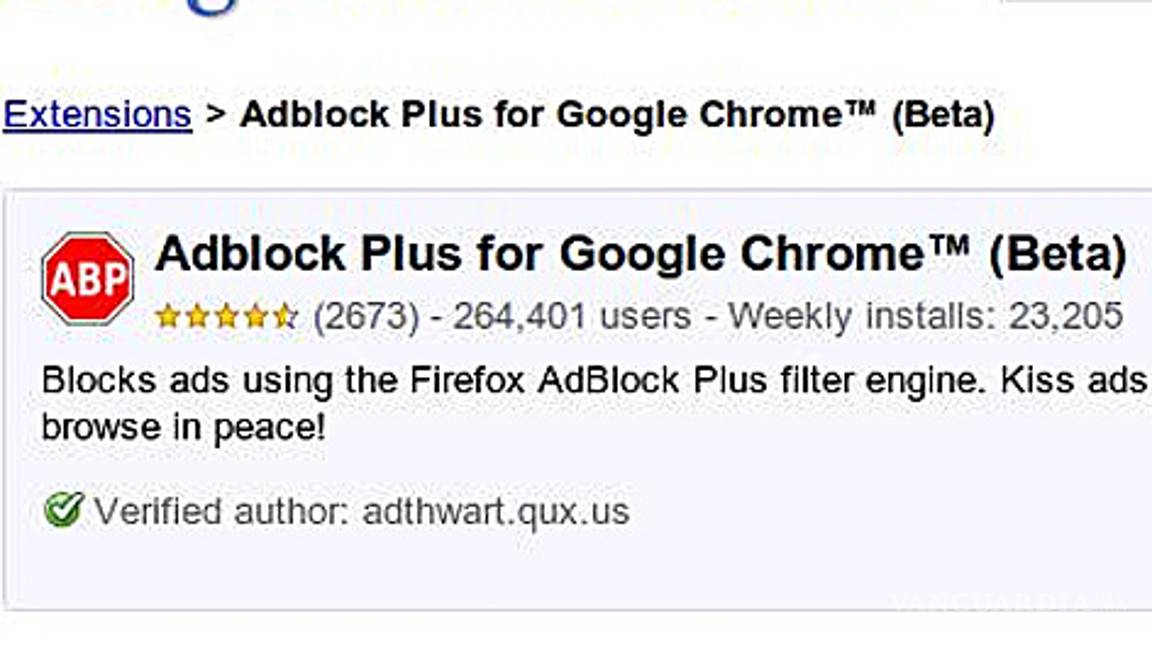
Task: Click the Weekly installs: 23,205 text
Action: point(925,318)
